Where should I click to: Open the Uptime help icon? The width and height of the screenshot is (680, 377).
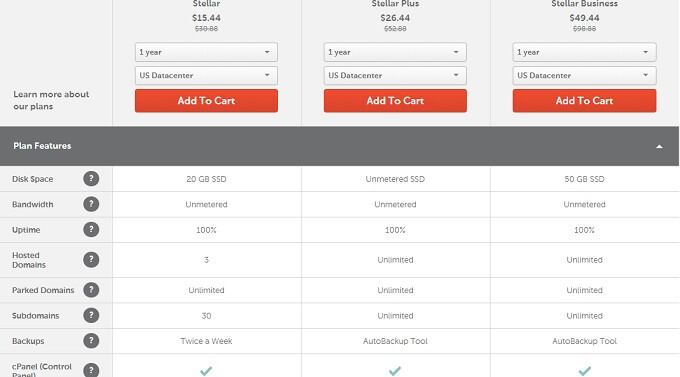(91, 229)
